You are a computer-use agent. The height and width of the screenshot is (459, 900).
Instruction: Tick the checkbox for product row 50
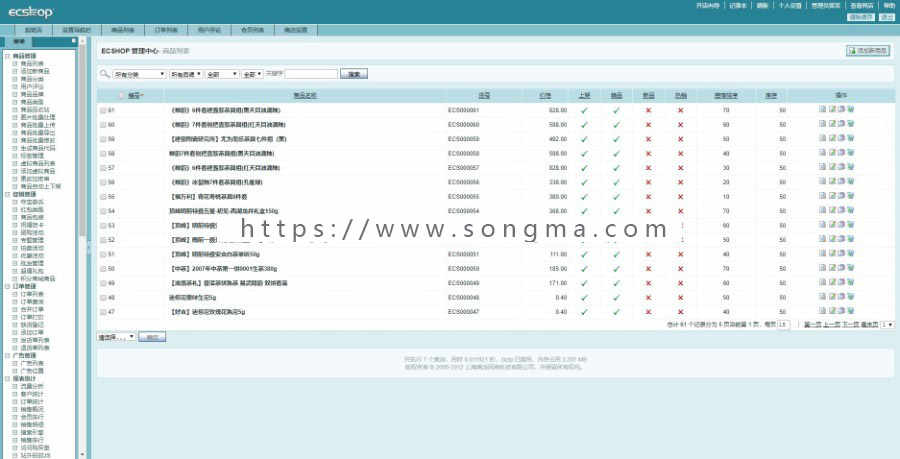pyautogui.click(x=103, y=269)
